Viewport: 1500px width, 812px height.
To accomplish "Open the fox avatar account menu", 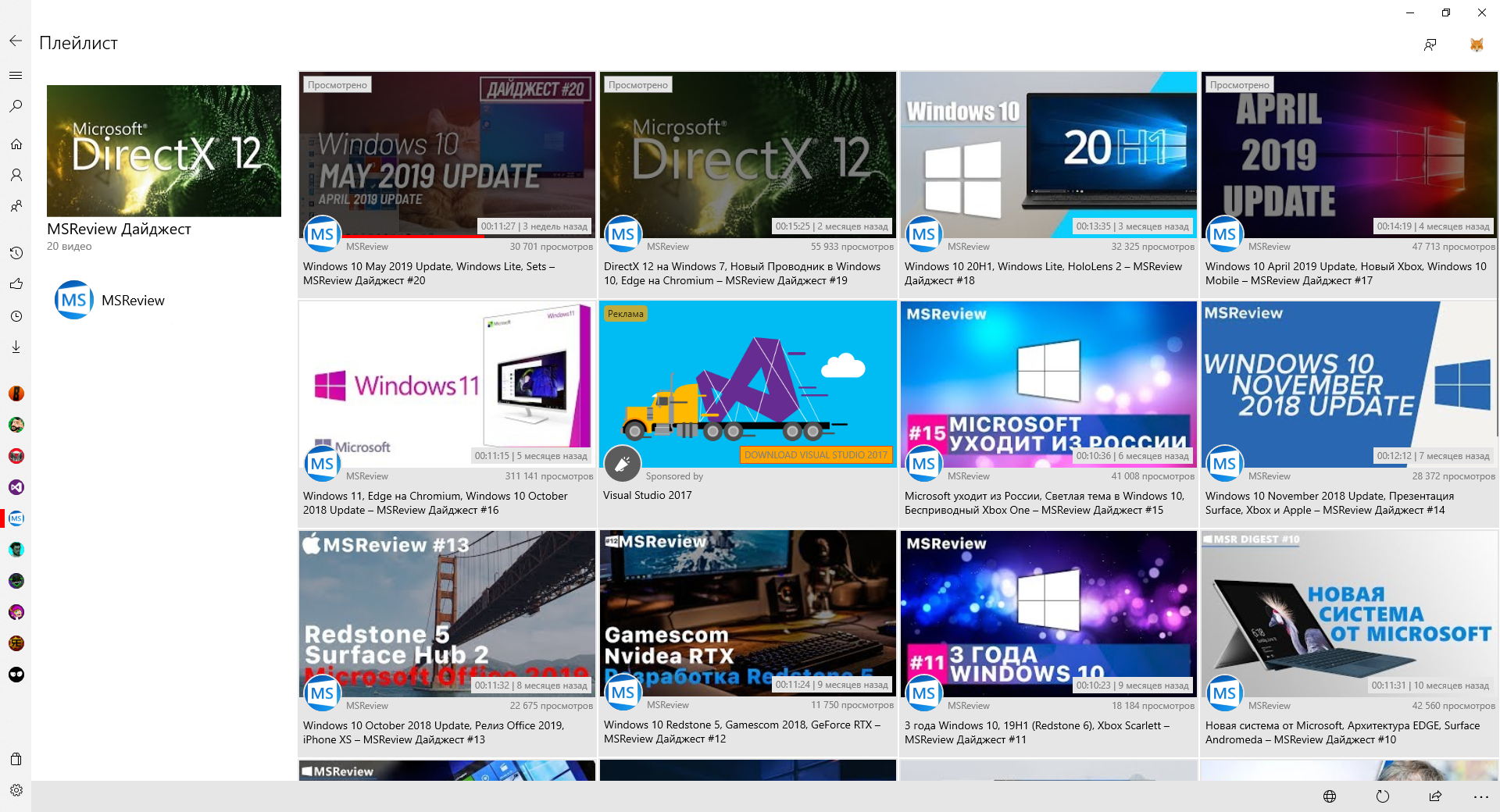I will (x=1476, y=45).
